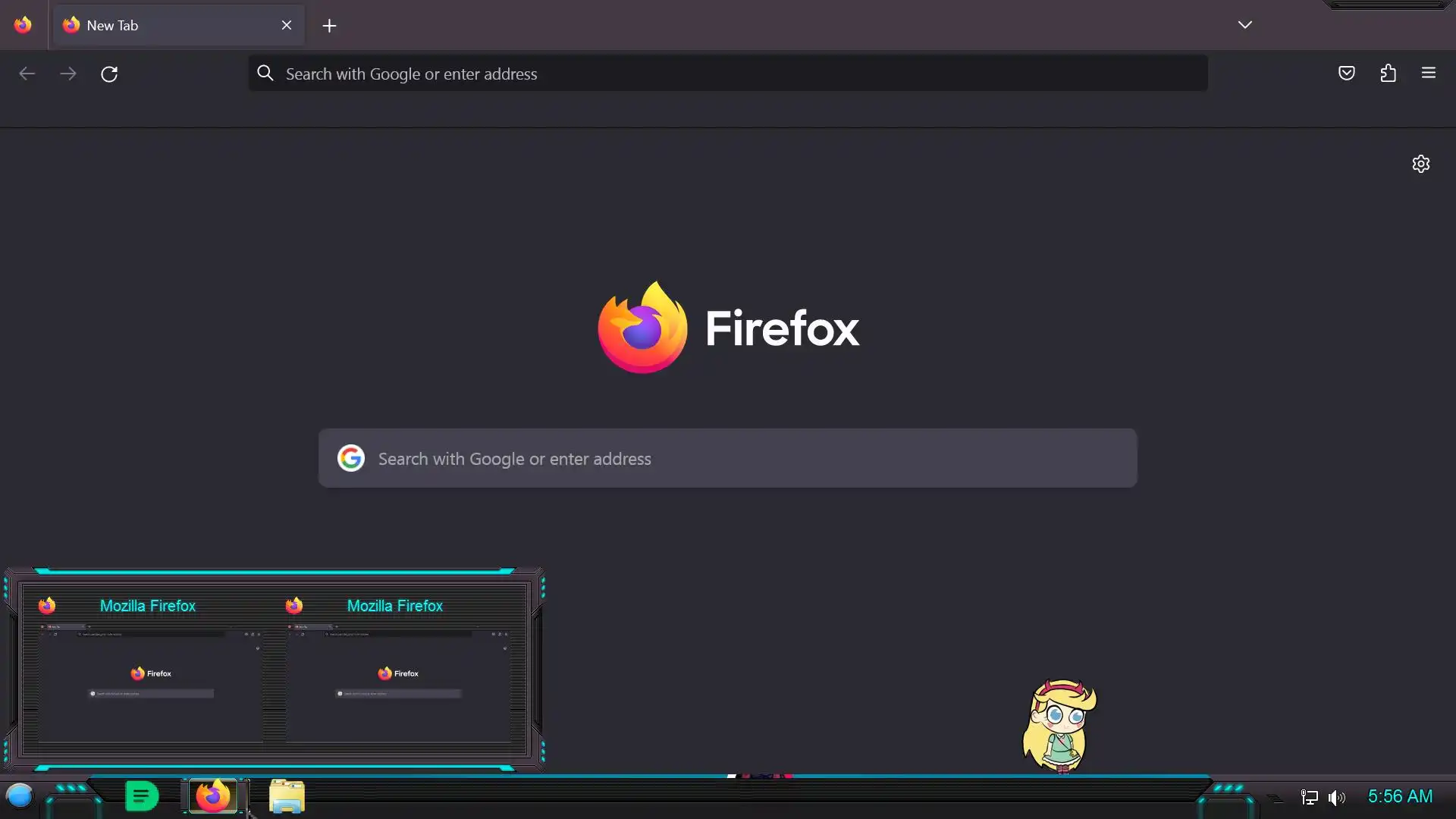The width and height of the screenshot is (1456, 819).
Task: Open a new tab with the plus button
Action: coord(329,26)
